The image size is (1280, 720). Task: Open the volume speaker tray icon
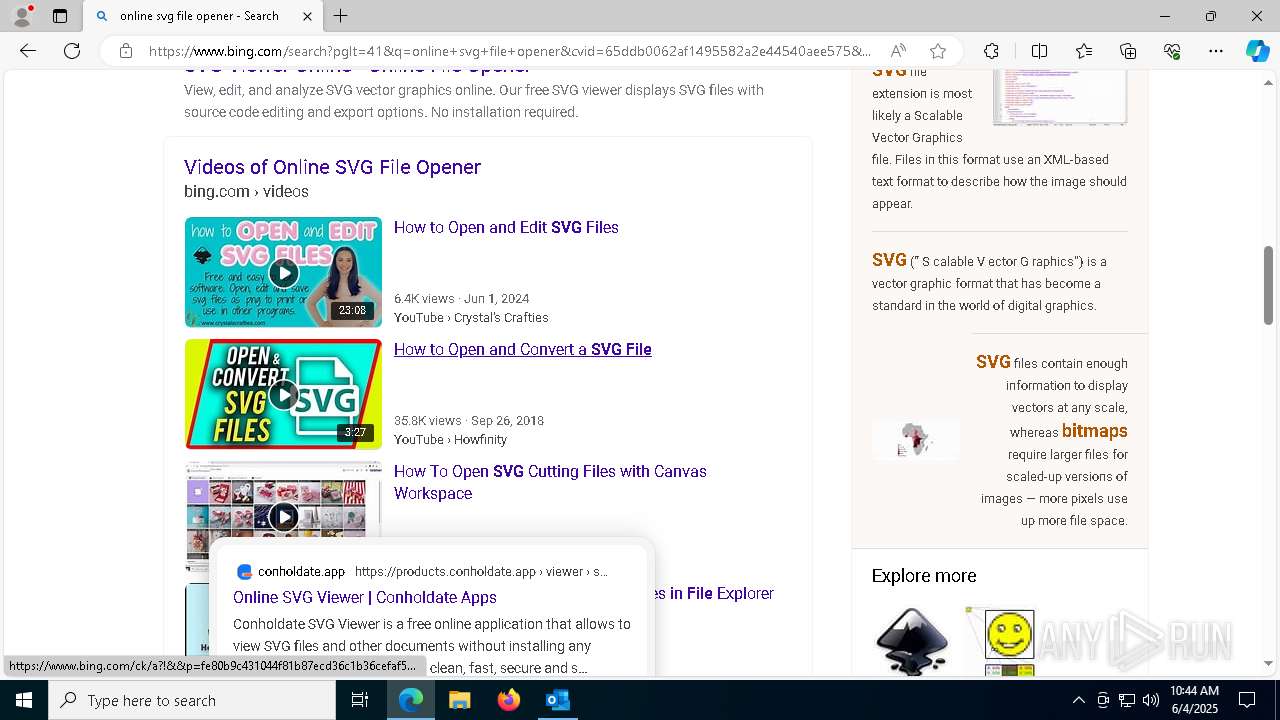1151,700
